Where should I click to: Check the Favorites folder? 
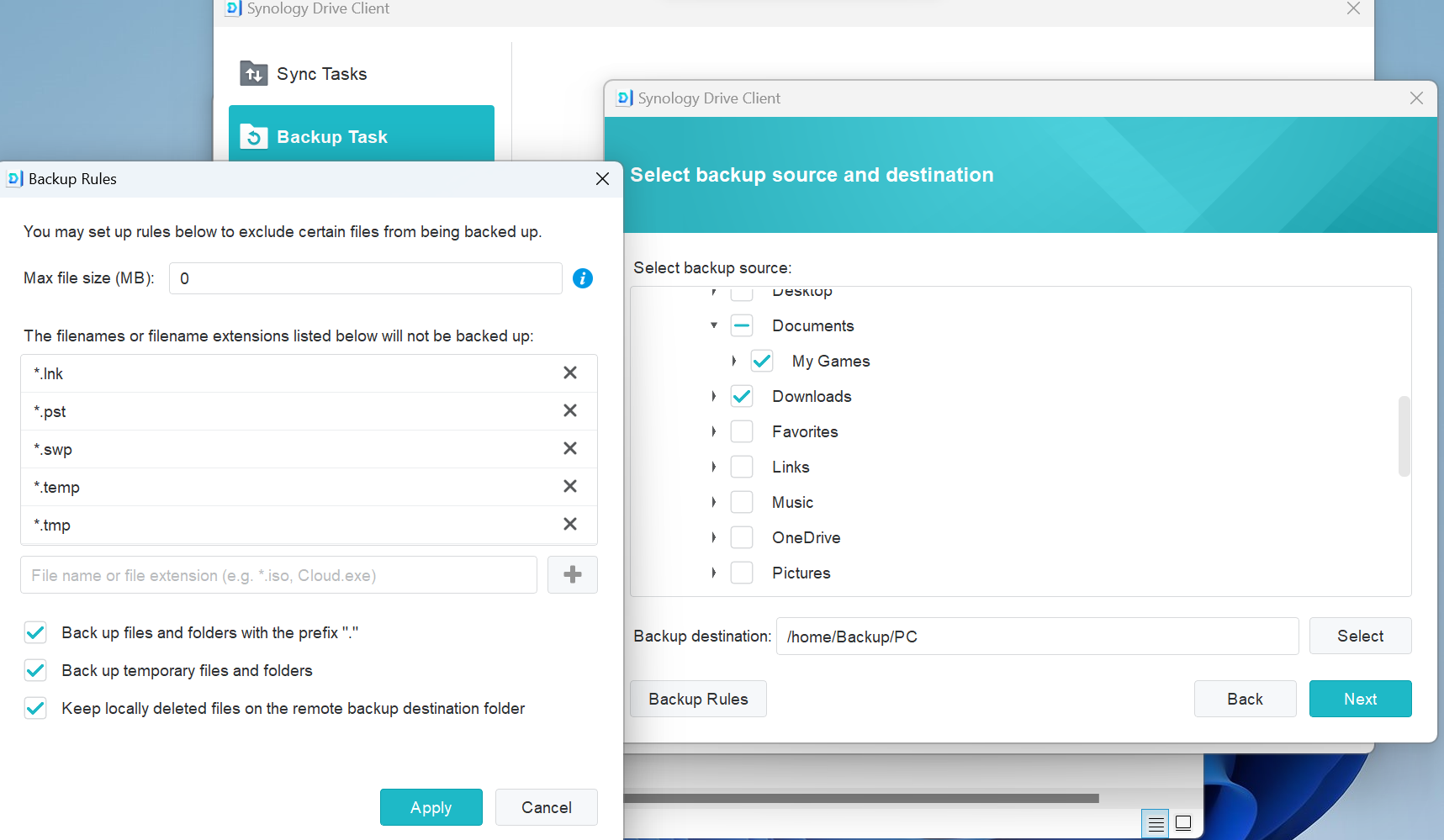pyautogui.click(x=742, y=431)
